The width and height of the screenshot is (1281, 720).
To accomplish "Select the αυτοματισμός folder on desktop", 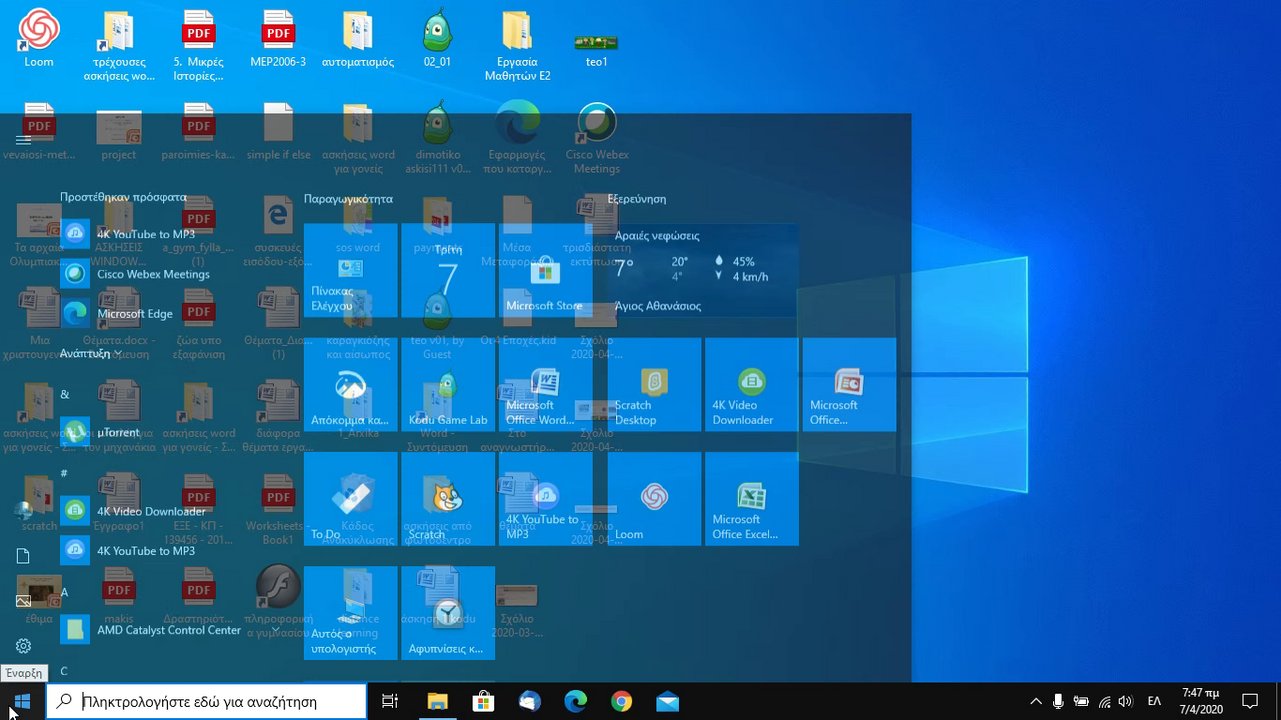I will [x=358, y=40].
